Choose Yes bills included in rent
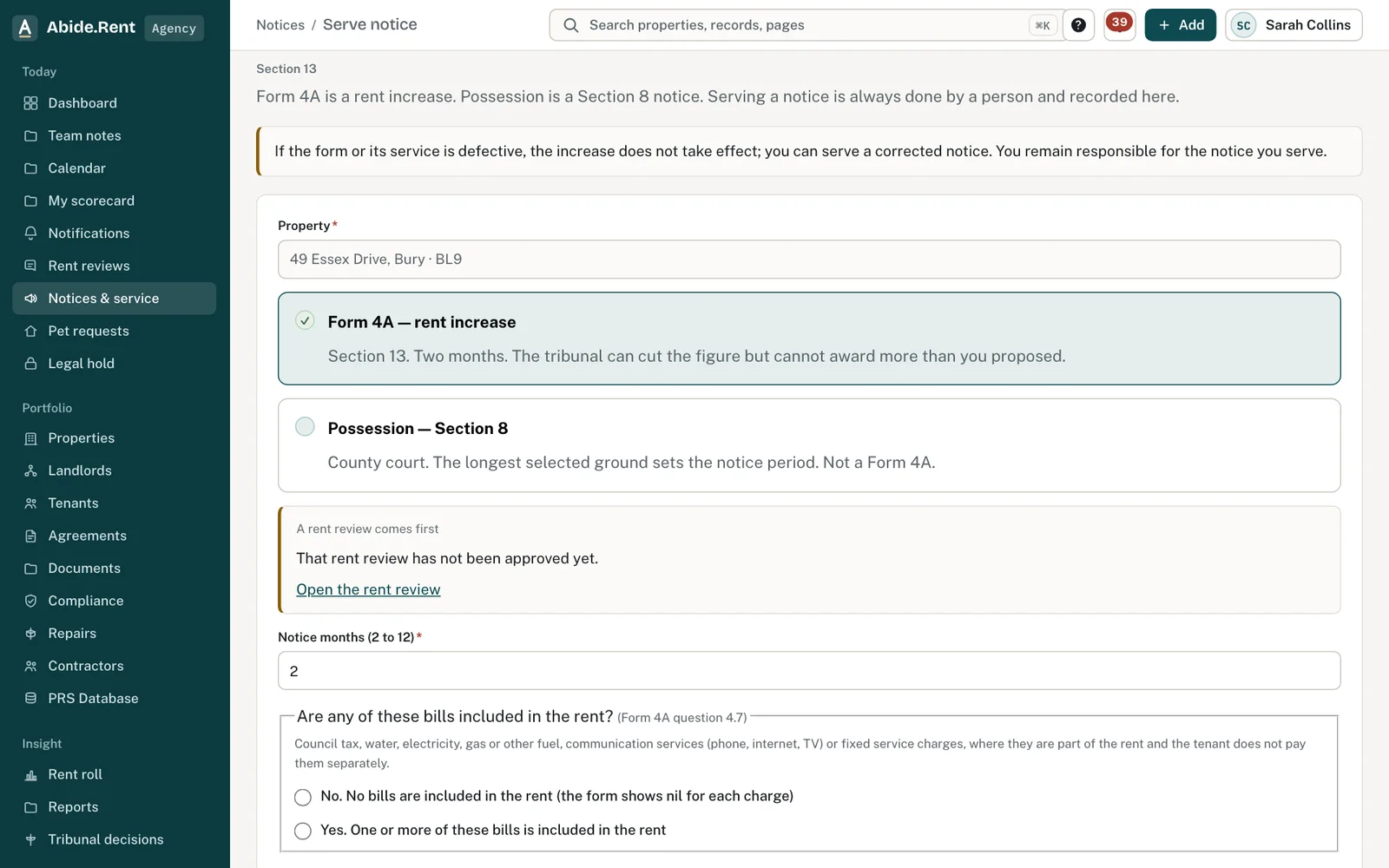This screenshot has height=868, width=1389. 303,831
